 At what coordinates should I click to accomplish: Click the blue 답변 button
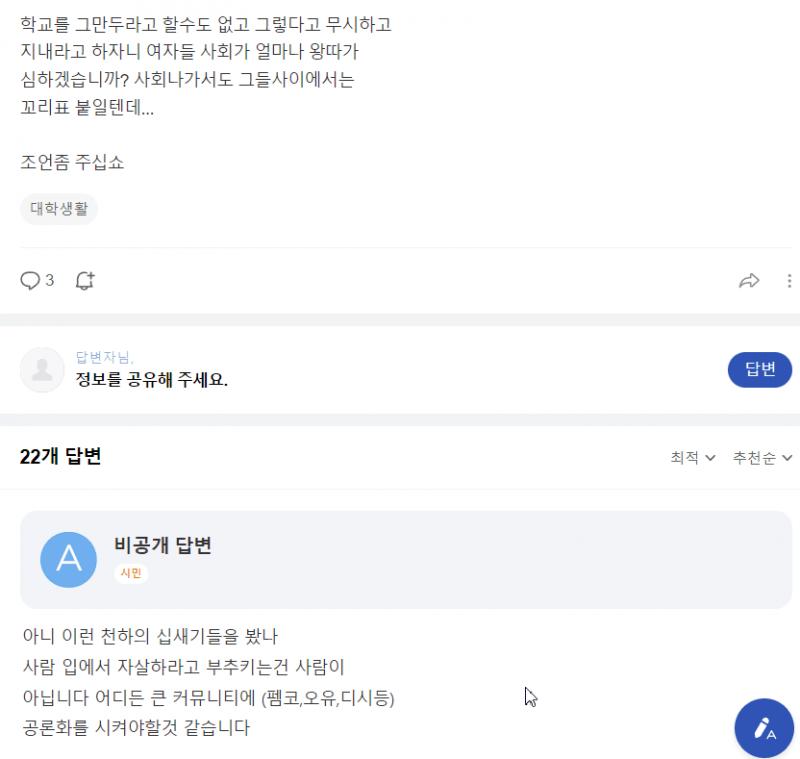760,370
